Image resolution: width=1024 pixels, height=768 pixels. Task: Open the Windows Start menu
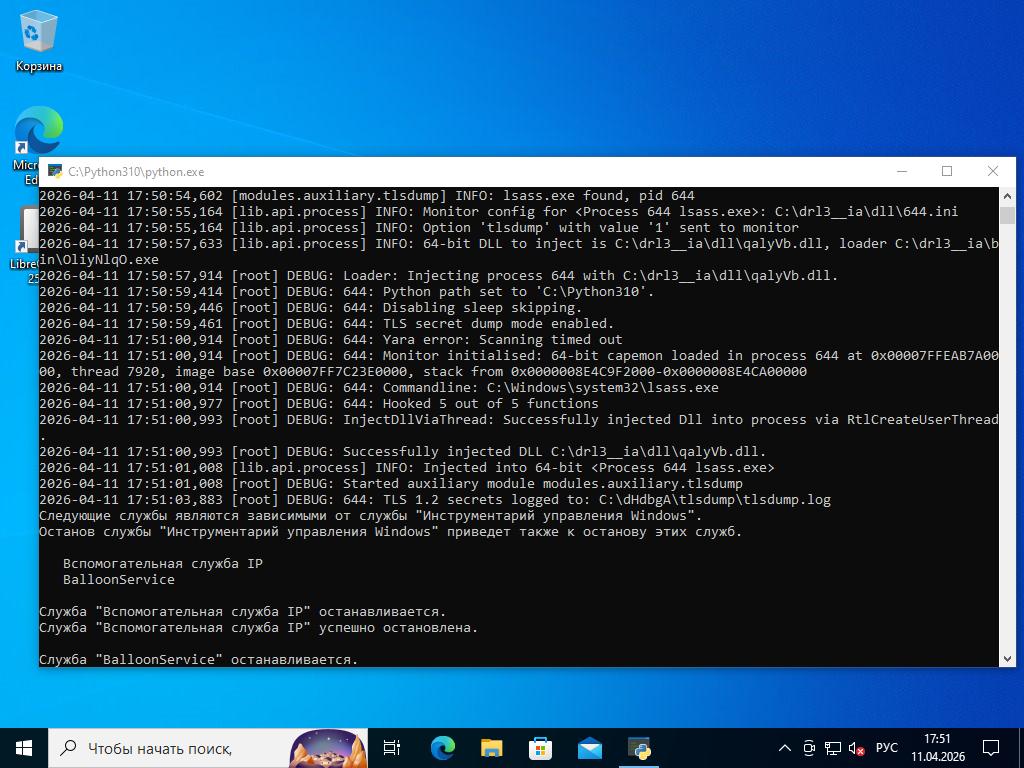[x=24, y=748]
